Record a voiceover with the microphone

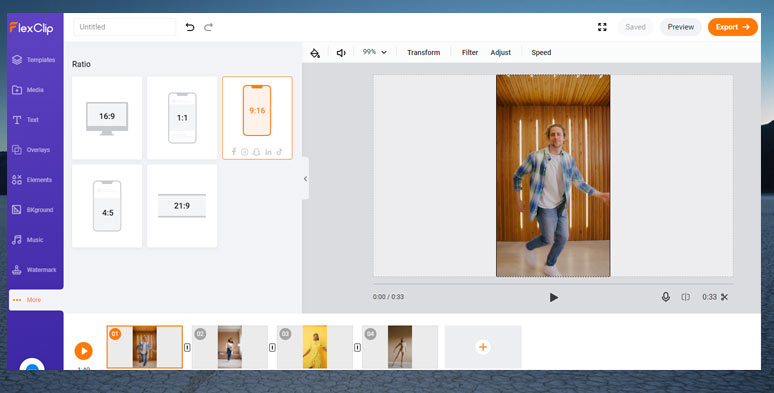(x=665, y=297)
